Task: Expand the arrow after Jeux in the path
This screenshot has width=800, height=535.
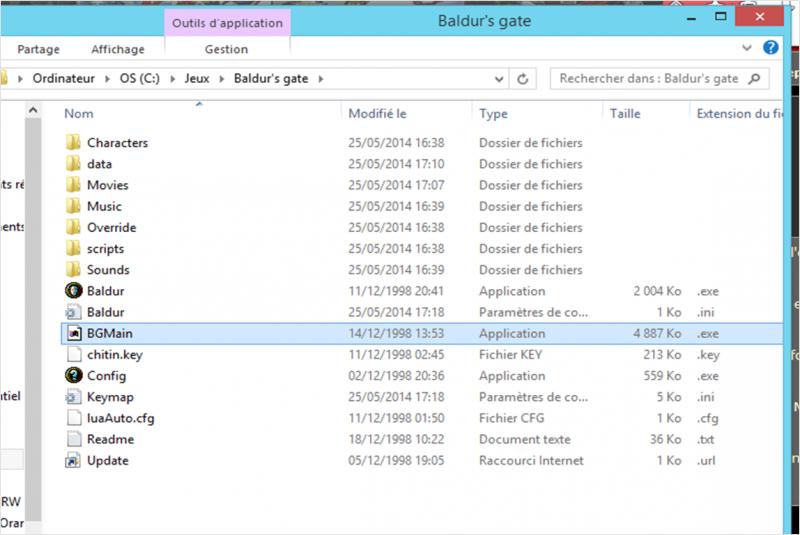Action: click(221, 79)
